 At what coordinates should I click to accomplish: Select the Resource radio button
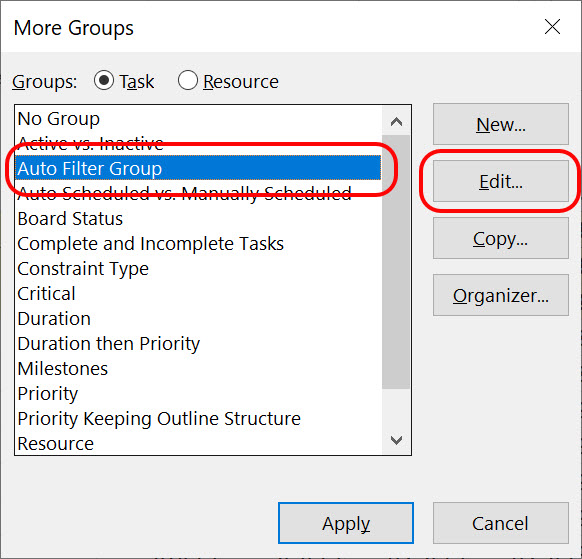tap(187, 81)
